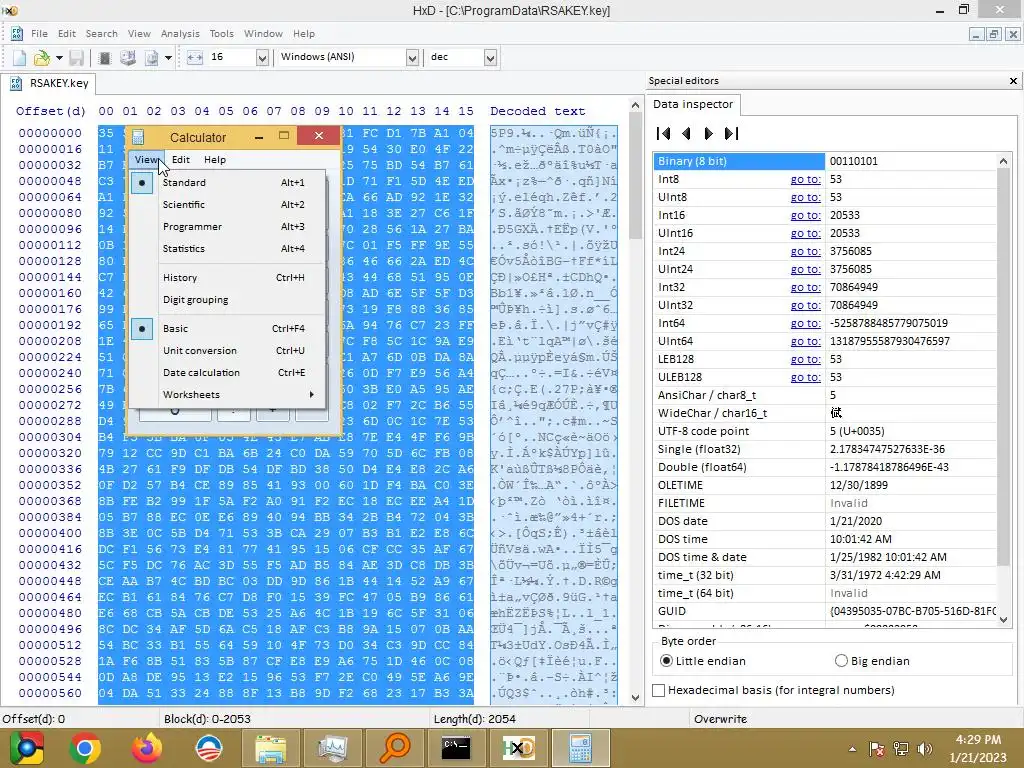The image size is (1024, 768).
Task: Open the Tools menu in HxD
Action: (221, 33)
